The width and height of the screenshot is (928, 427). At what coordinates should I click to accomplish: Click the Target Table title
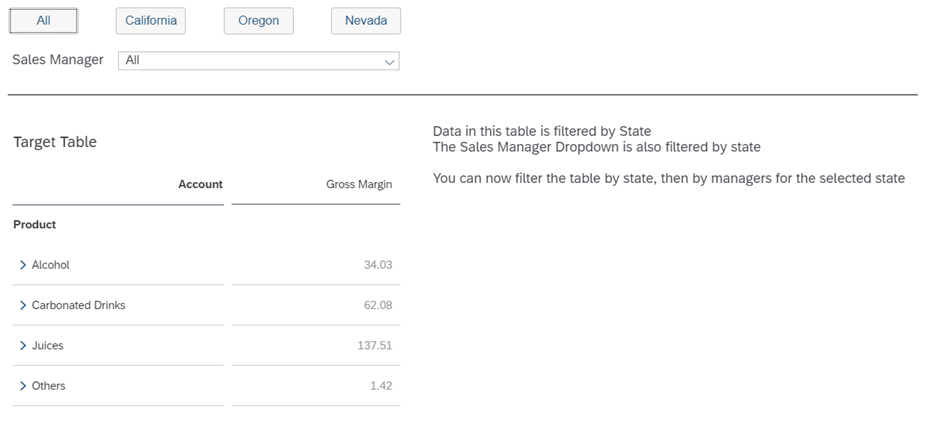55,142
